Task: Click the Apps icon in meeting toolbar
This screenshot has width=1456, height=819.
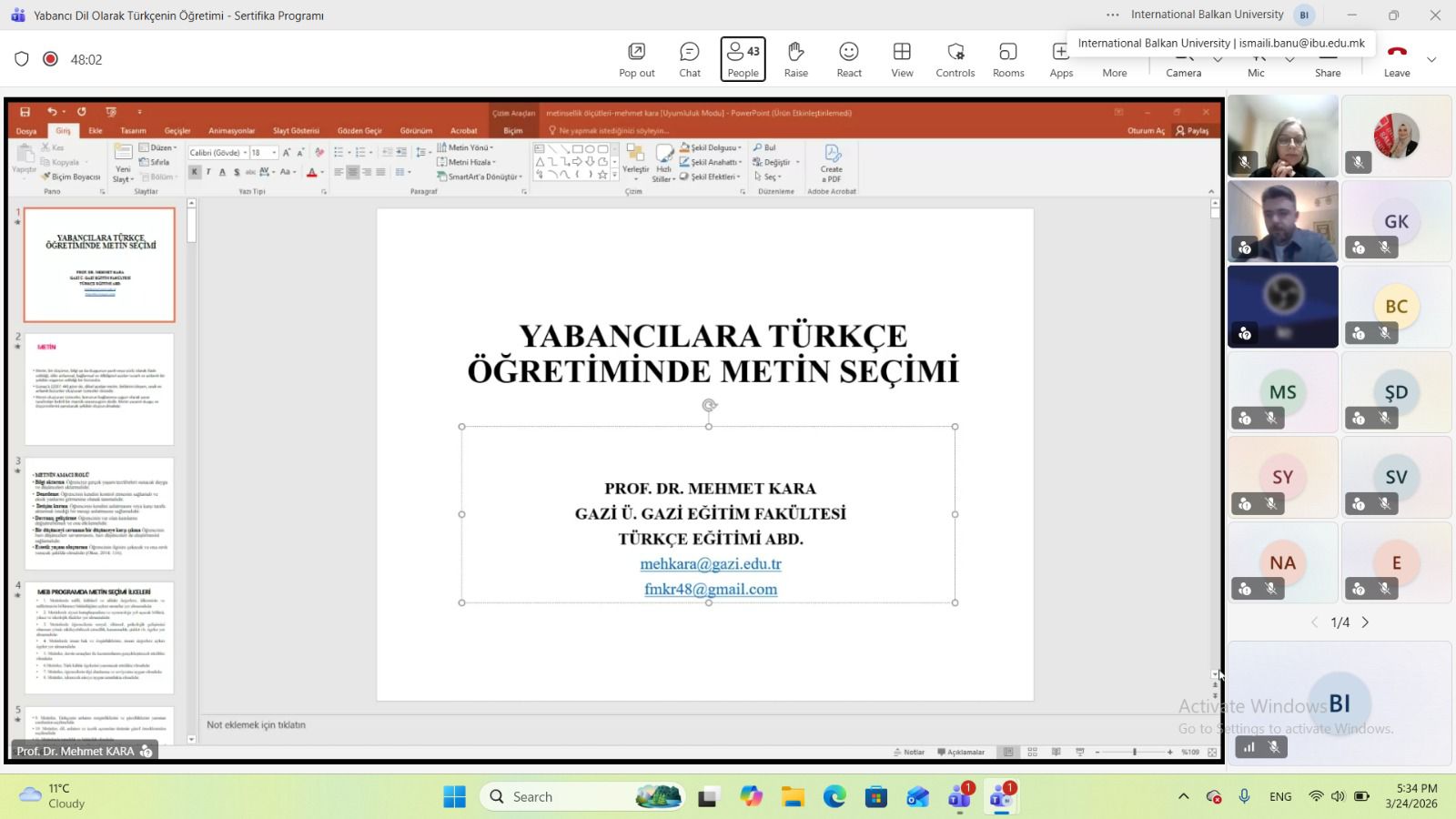Action: tap(1061, 59)
